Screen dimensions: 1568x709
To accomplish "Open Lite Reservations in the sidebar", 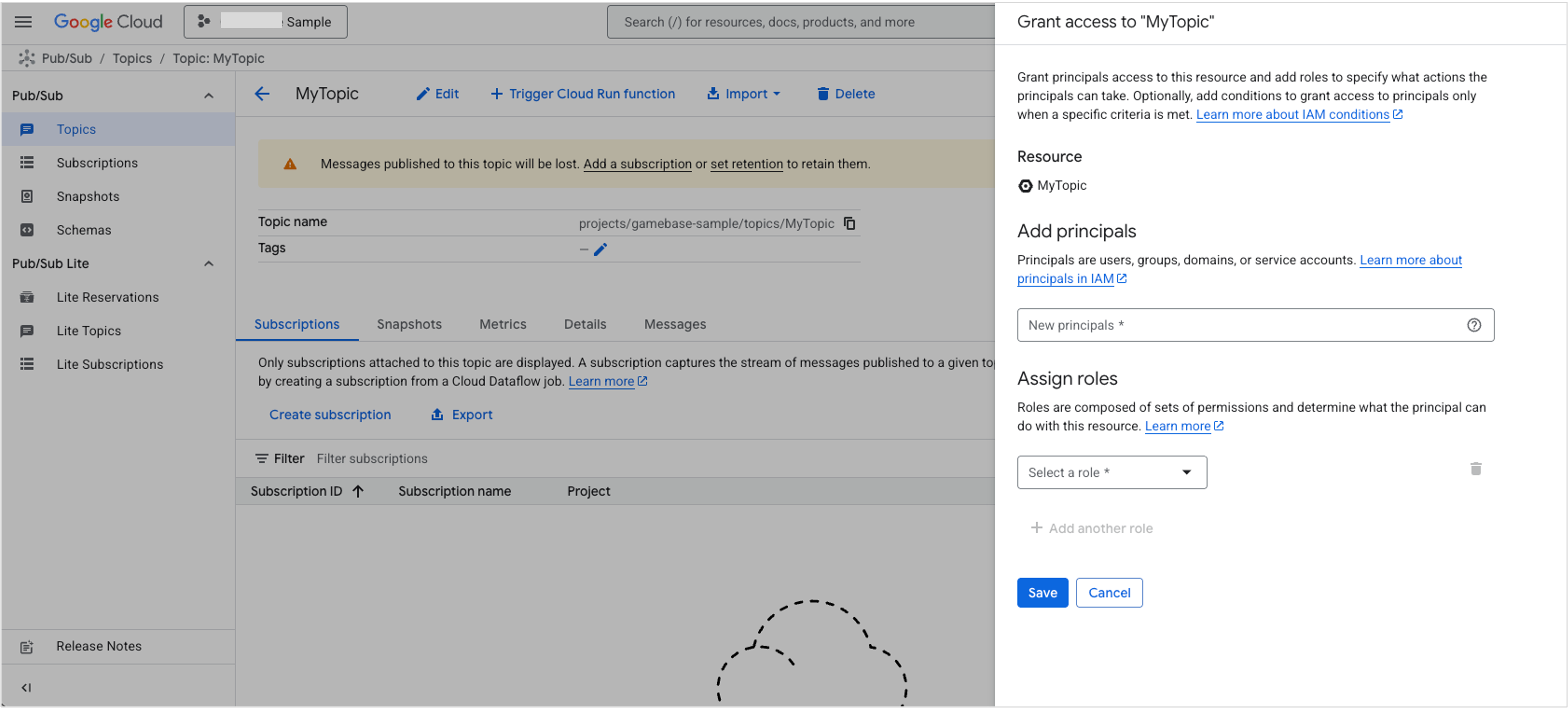I will tap(118, 297).
